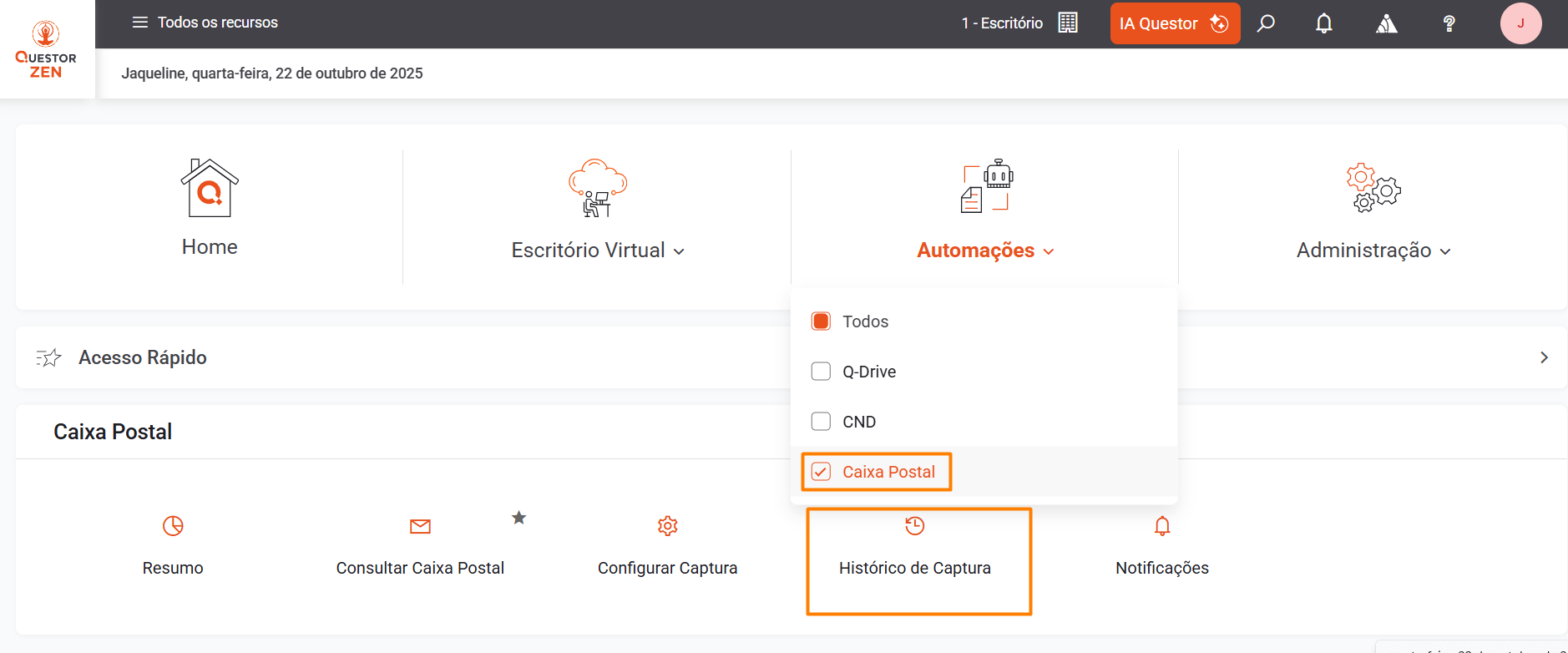Click the search magnifier icon

1266,23
